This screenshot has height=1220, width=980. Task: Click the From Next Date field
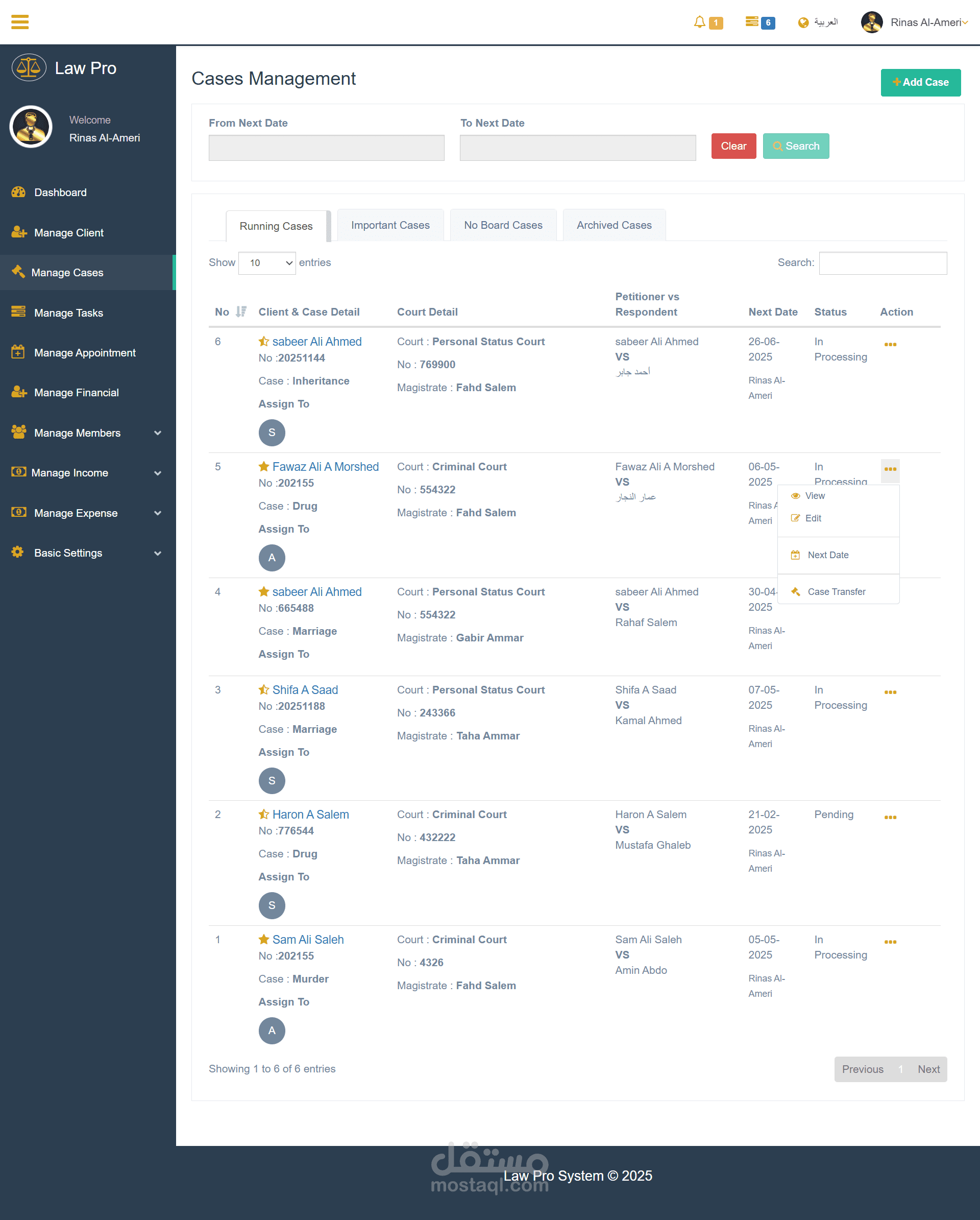click(x=326, y=148)
